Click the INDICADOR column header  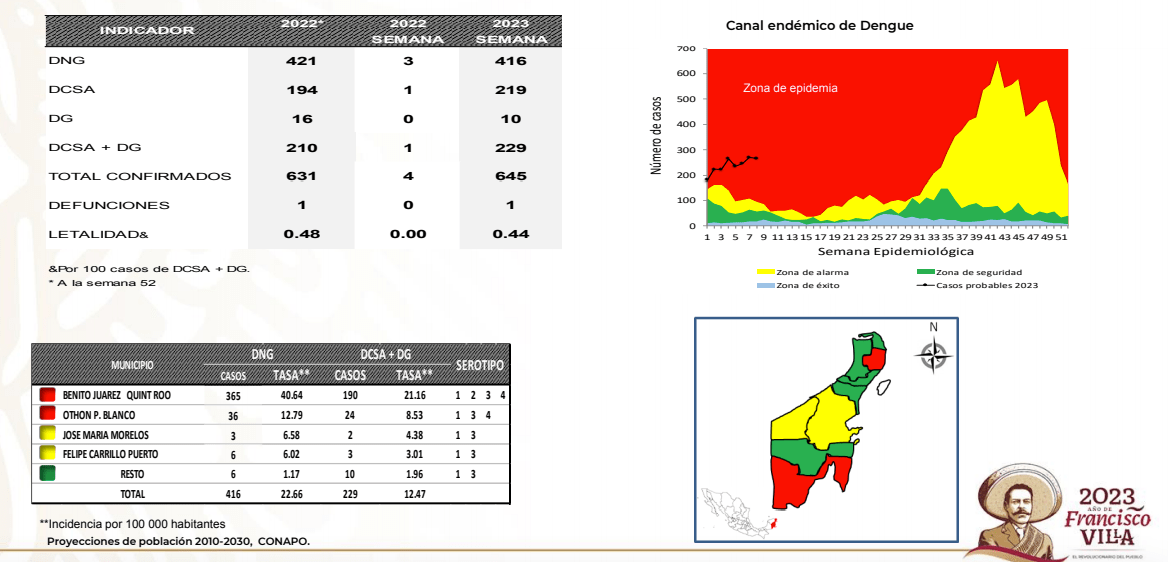pos(146,31)
